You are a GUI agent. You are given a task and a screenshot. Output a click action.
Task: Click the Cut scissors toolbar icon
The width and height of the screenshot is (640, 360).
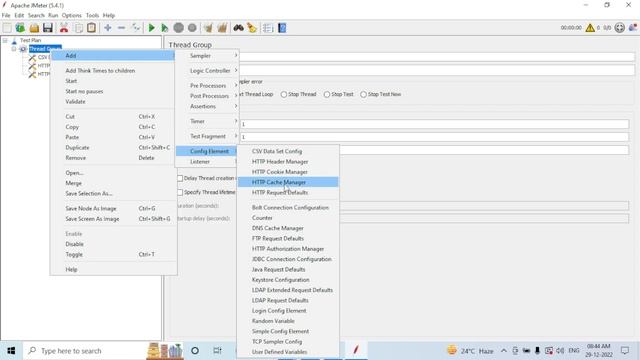tap(64, 28)
